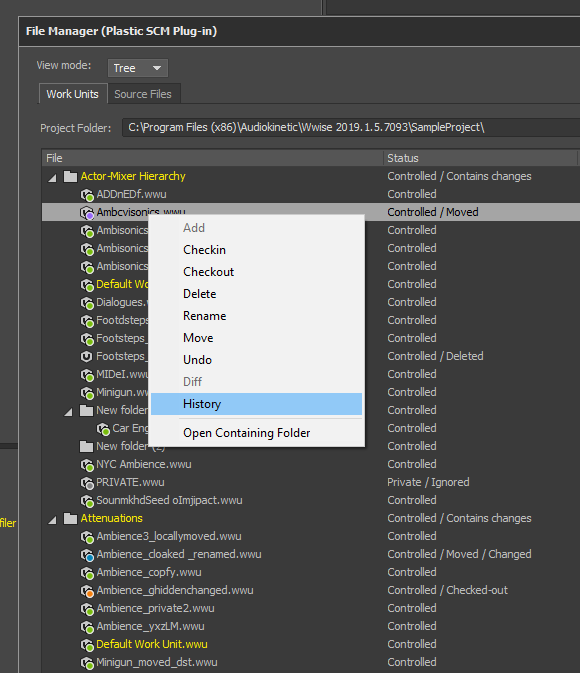Select the PRIVATE.wwu row
The height and width of the screenshot is (673, 580).
311,482
